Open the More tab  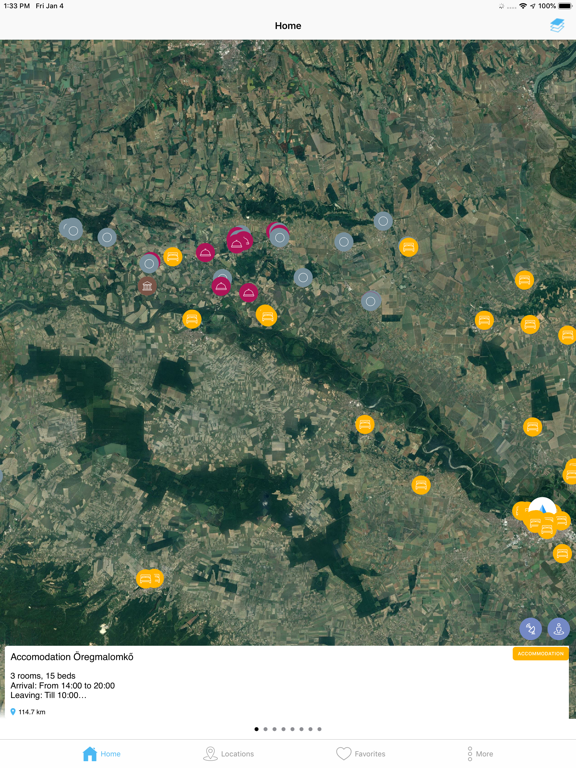point(480,754)
